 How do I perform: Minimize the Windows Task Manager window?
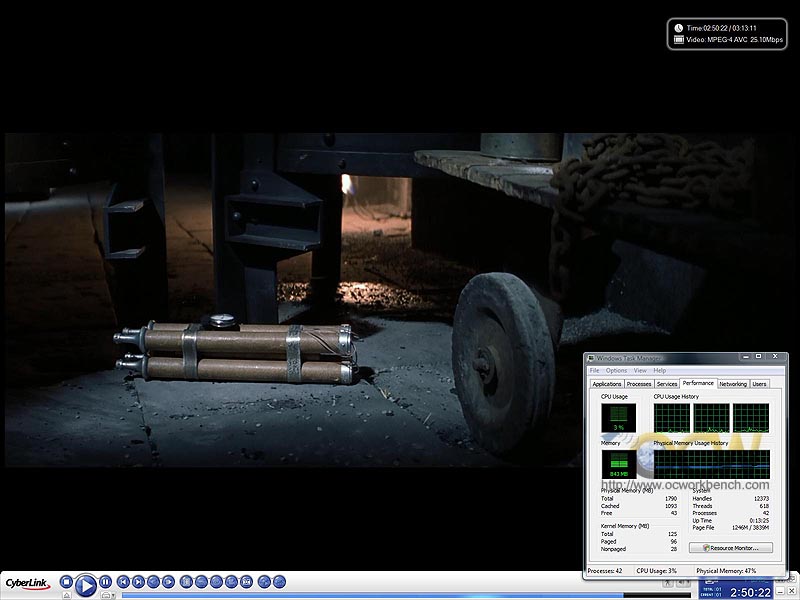click(x=746, y=356)
